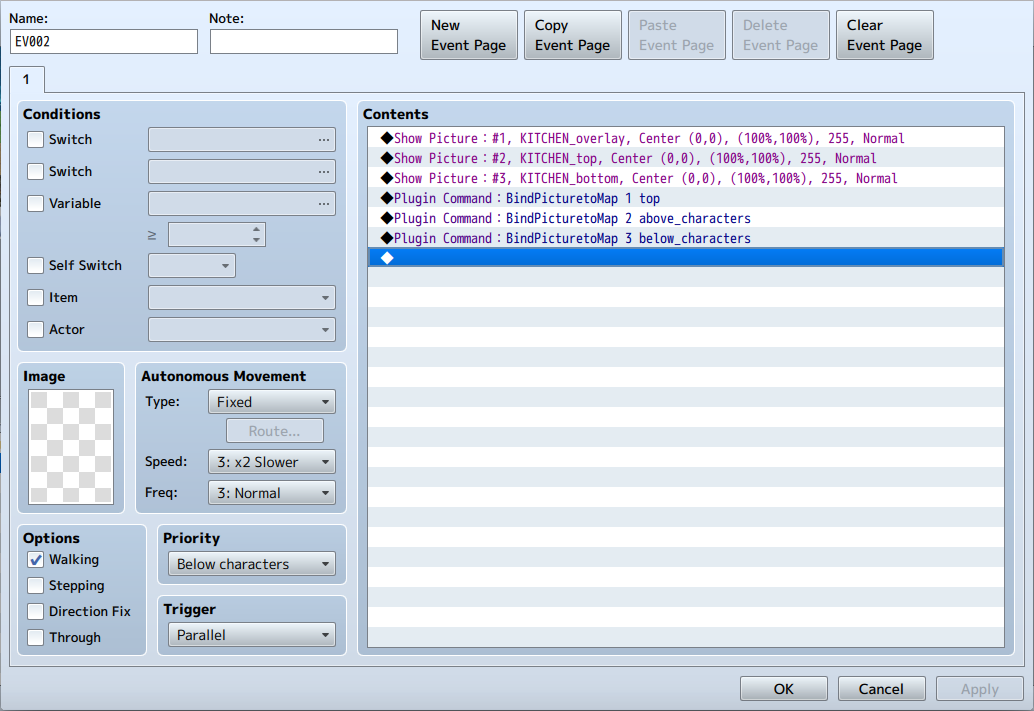The image size is (1034, 711).
Task: Click into the event Name field
Action: [x=104, y=42]
